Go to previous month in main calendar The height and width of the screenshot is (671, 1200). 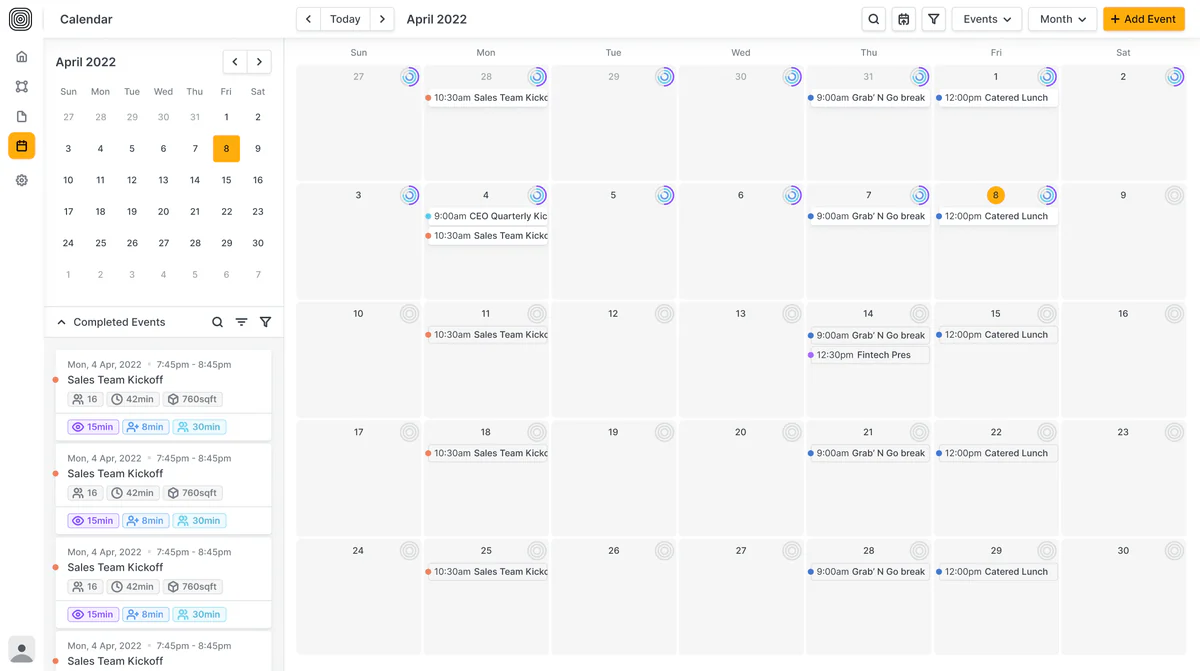[x=308, y=19]
